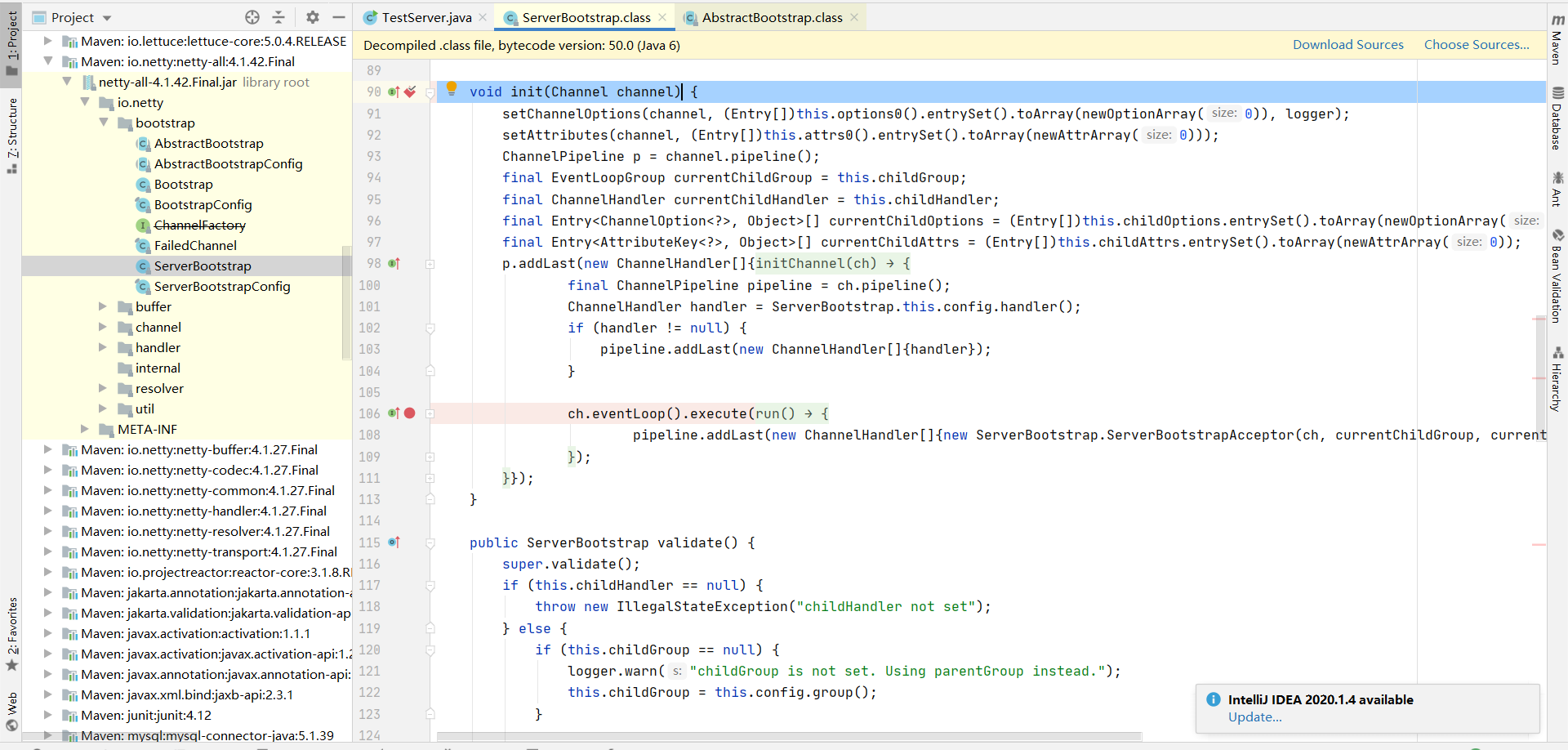Image resolution: width=1568 pixels, height=750 pixels.
Task: Toggle code fold marker at line 90
Action: point(430,93)
